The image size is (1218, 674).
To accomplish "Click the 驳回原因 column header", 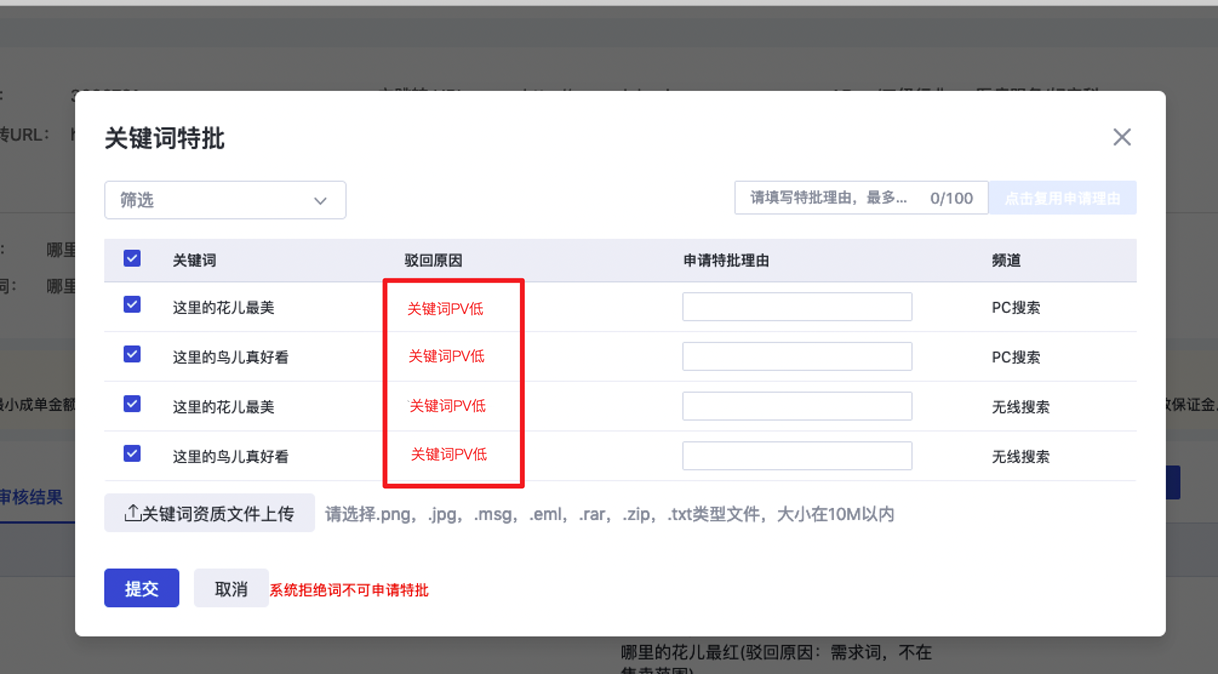I will (433, 260).
